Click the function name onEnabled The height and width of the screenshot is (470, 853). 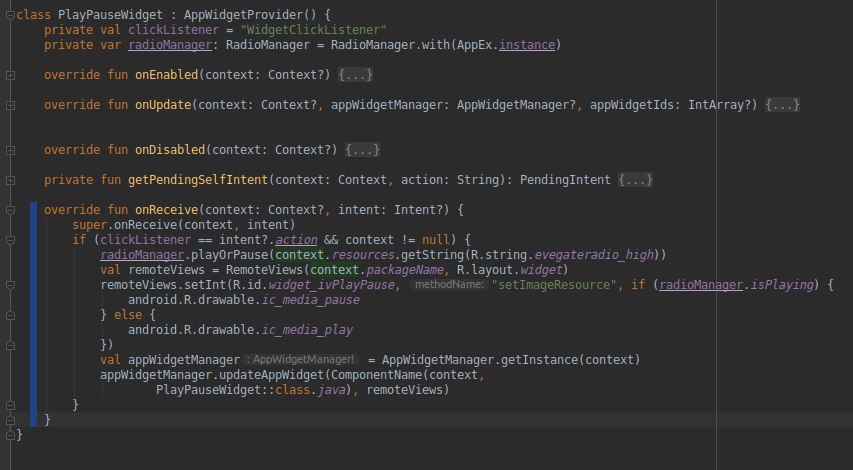click(166, 75)
